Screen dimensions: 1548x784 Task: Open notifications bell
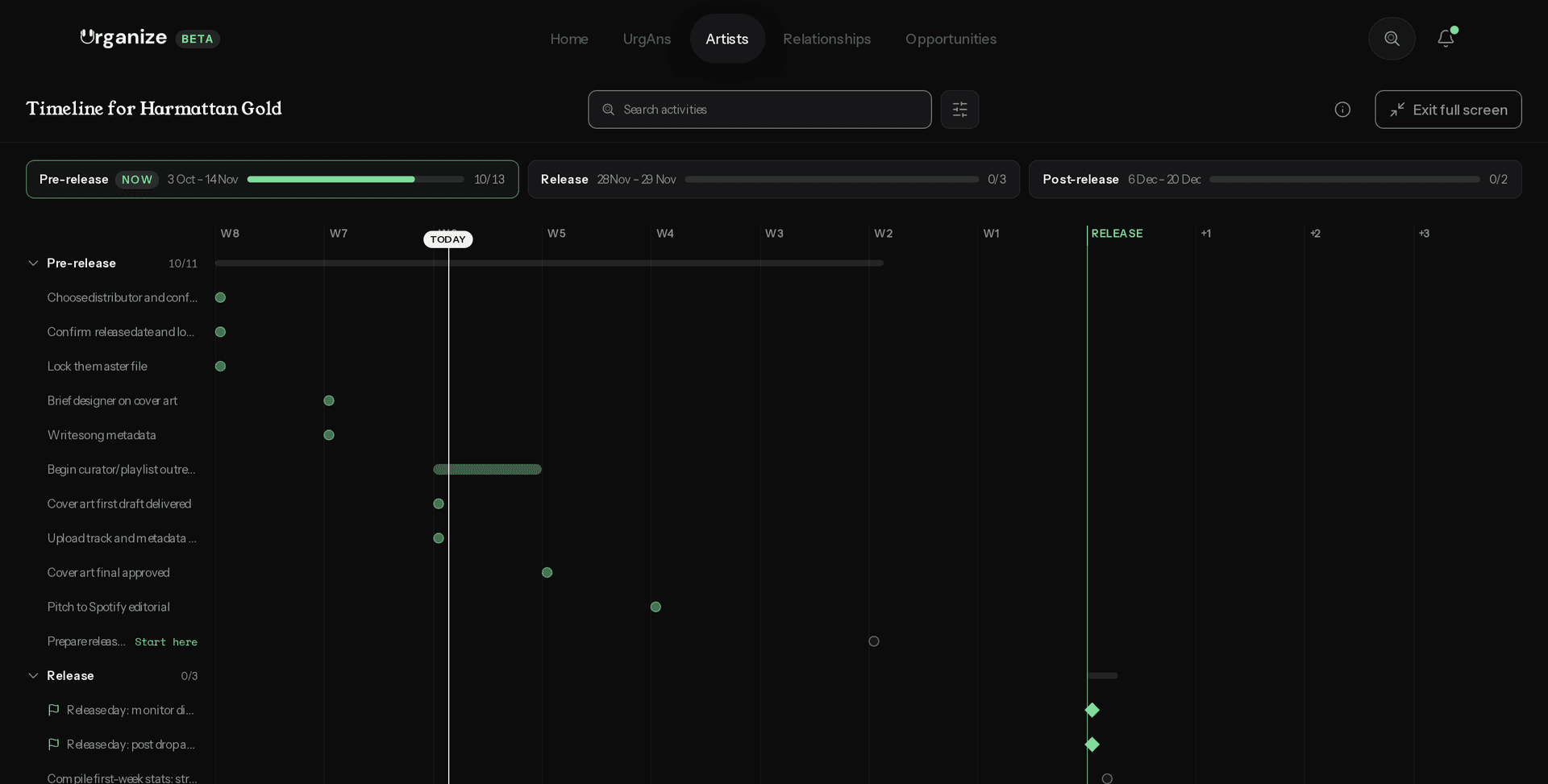pos(1446,39)
